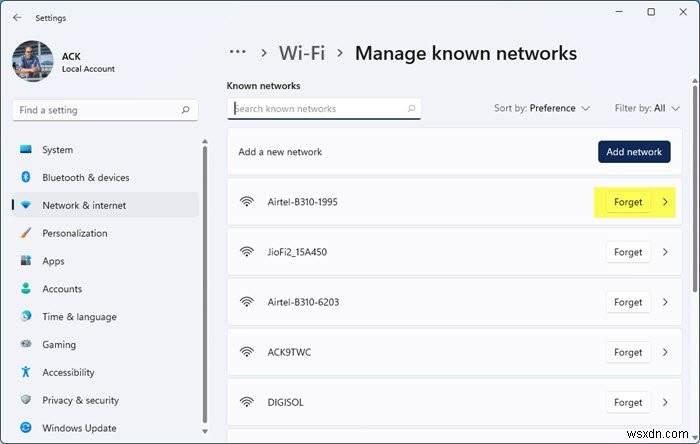This screenshot has height=444, width=700.
Task: Expand JioFi2_15A450 network details chevron
Action: 666,252
